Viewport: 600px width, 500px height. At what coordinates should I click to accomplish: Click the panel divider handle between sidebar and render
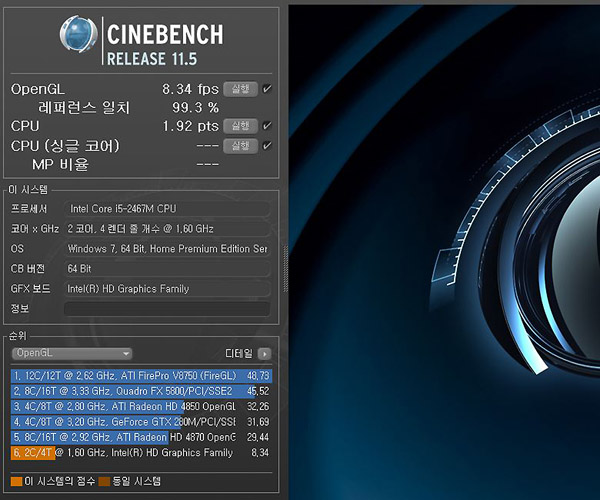click(285, 269)
